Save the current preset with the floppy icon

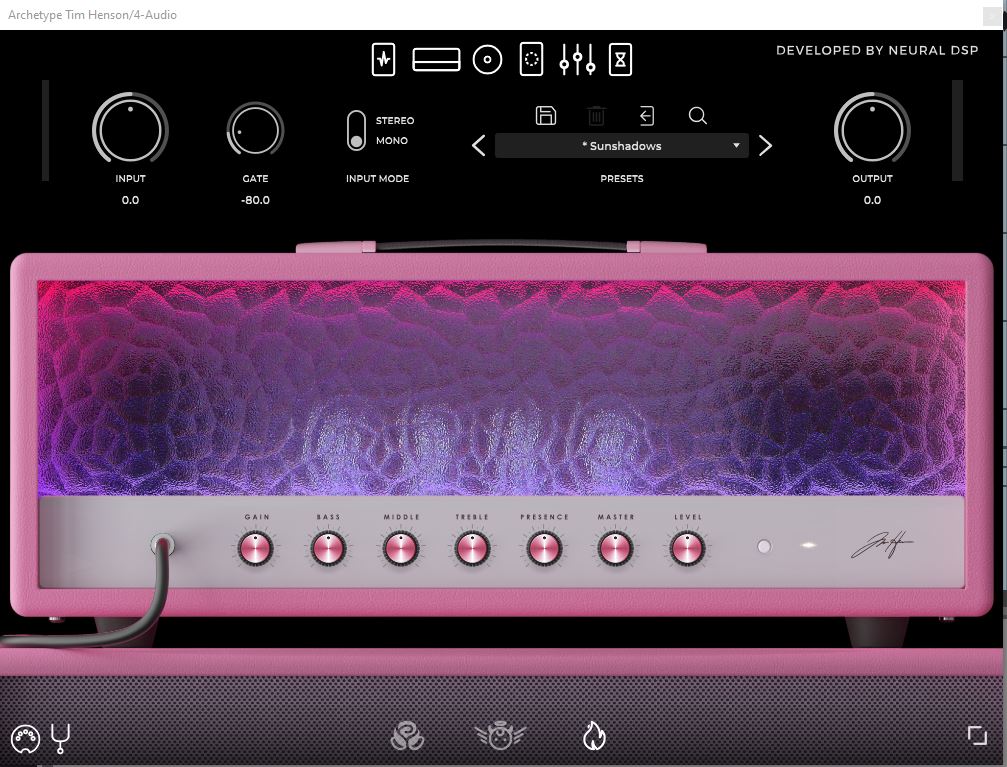click(546, 116)
